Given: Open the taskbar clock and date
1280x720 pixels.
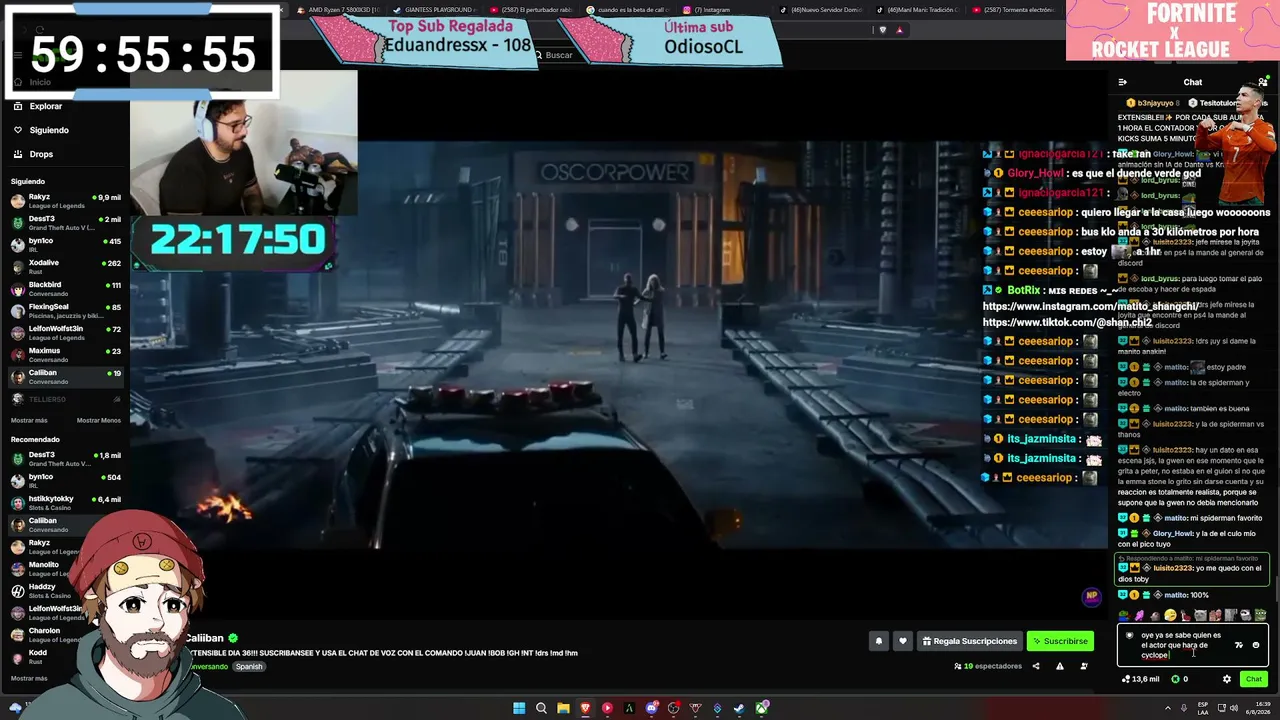Looking at the screenshot, I should point(1260,708).
